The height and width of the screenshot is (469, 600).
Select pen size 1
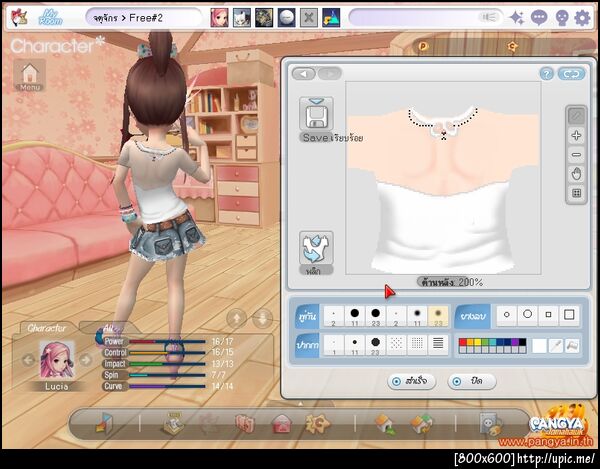click(x=334, y=345)
